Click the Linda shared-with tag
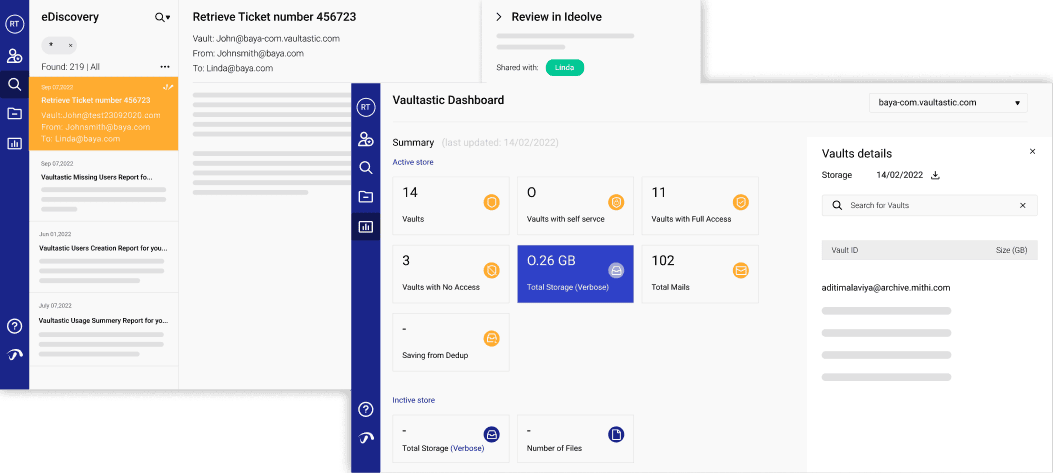The width and height of the screenshot is (1053, 473). pos(565,67)
